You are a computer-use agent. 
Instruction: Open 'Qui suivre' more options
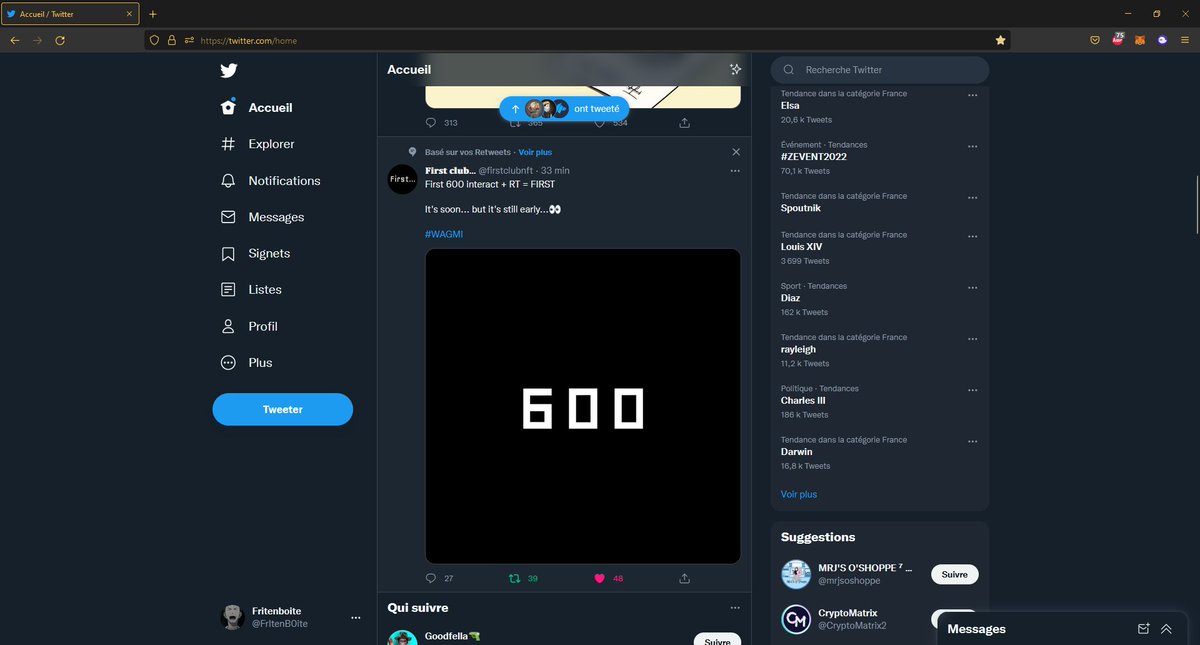pos(735,607)
